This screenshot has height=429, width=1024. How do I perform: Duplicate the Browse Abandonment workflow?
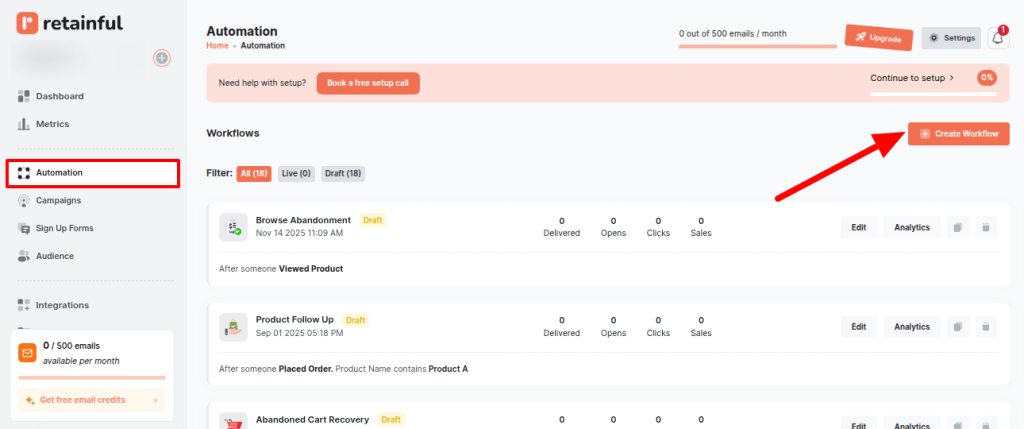(958, 227)
